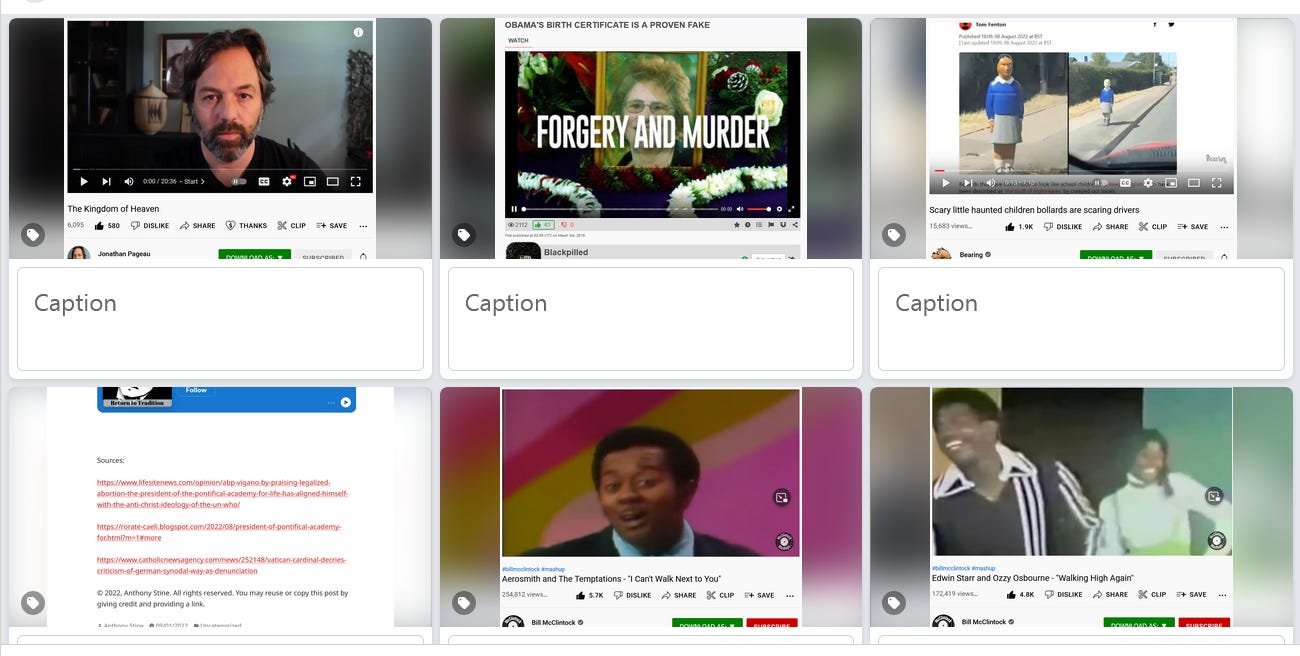Open Download As dropdown beside Jonathan Pageau

tap(254, 256)
